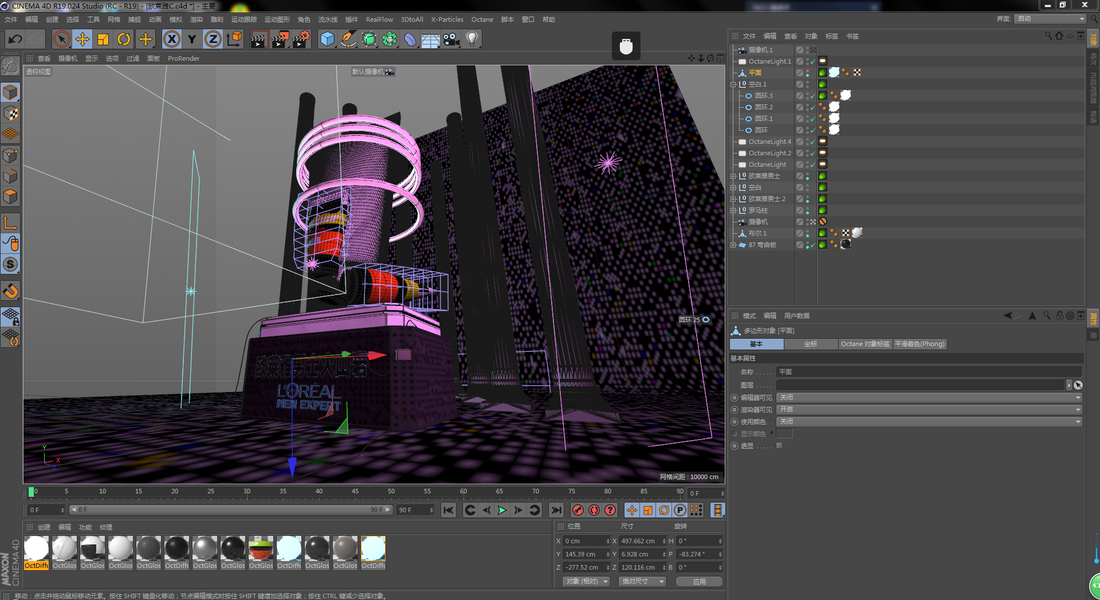Open the X-Particles menu
The height and width of the screenshot is (600, 1100).
(x=447, y=20)
